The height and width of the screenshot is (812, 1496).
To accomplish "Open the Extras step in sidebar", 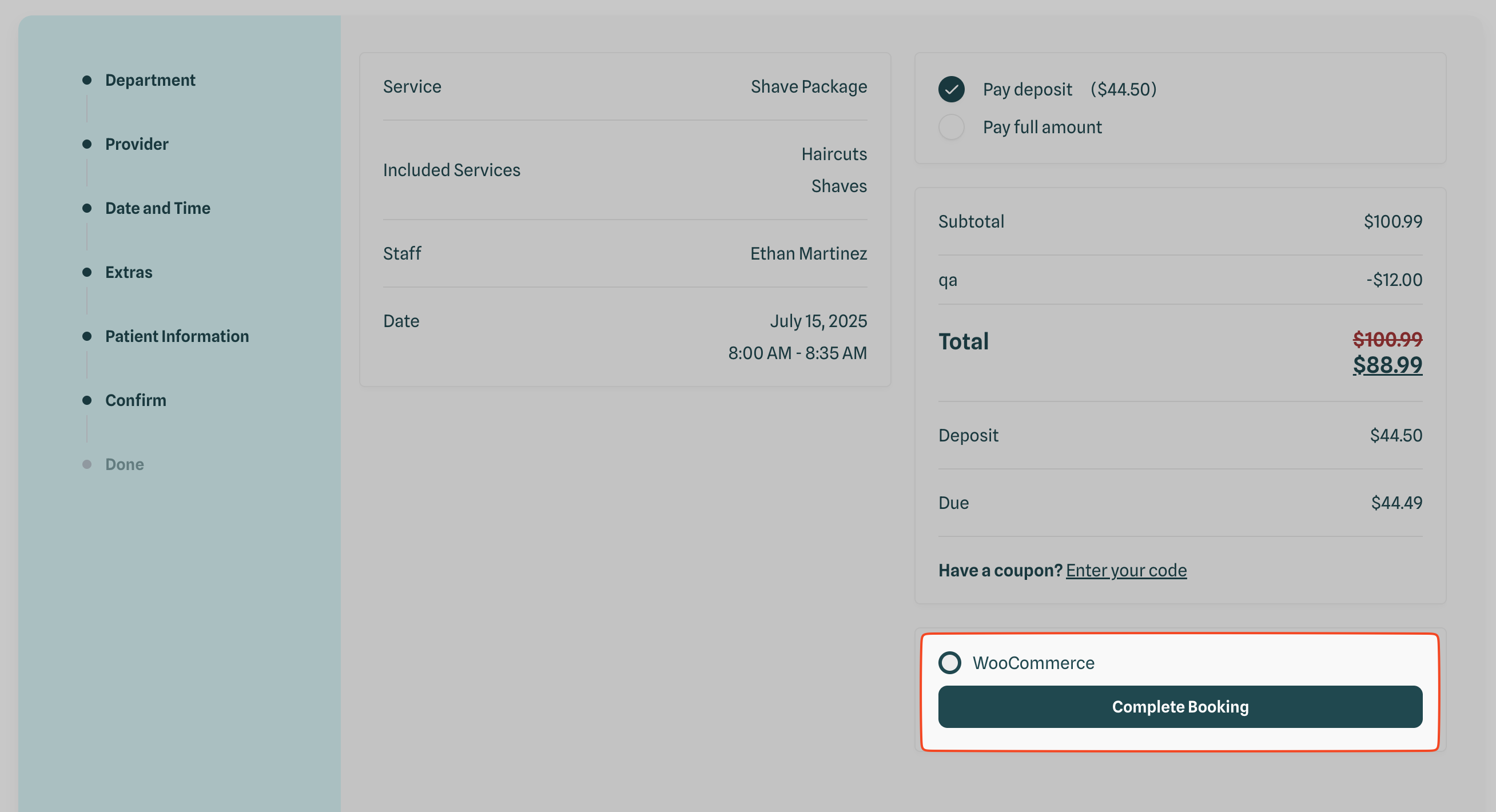I will point(128,272).
